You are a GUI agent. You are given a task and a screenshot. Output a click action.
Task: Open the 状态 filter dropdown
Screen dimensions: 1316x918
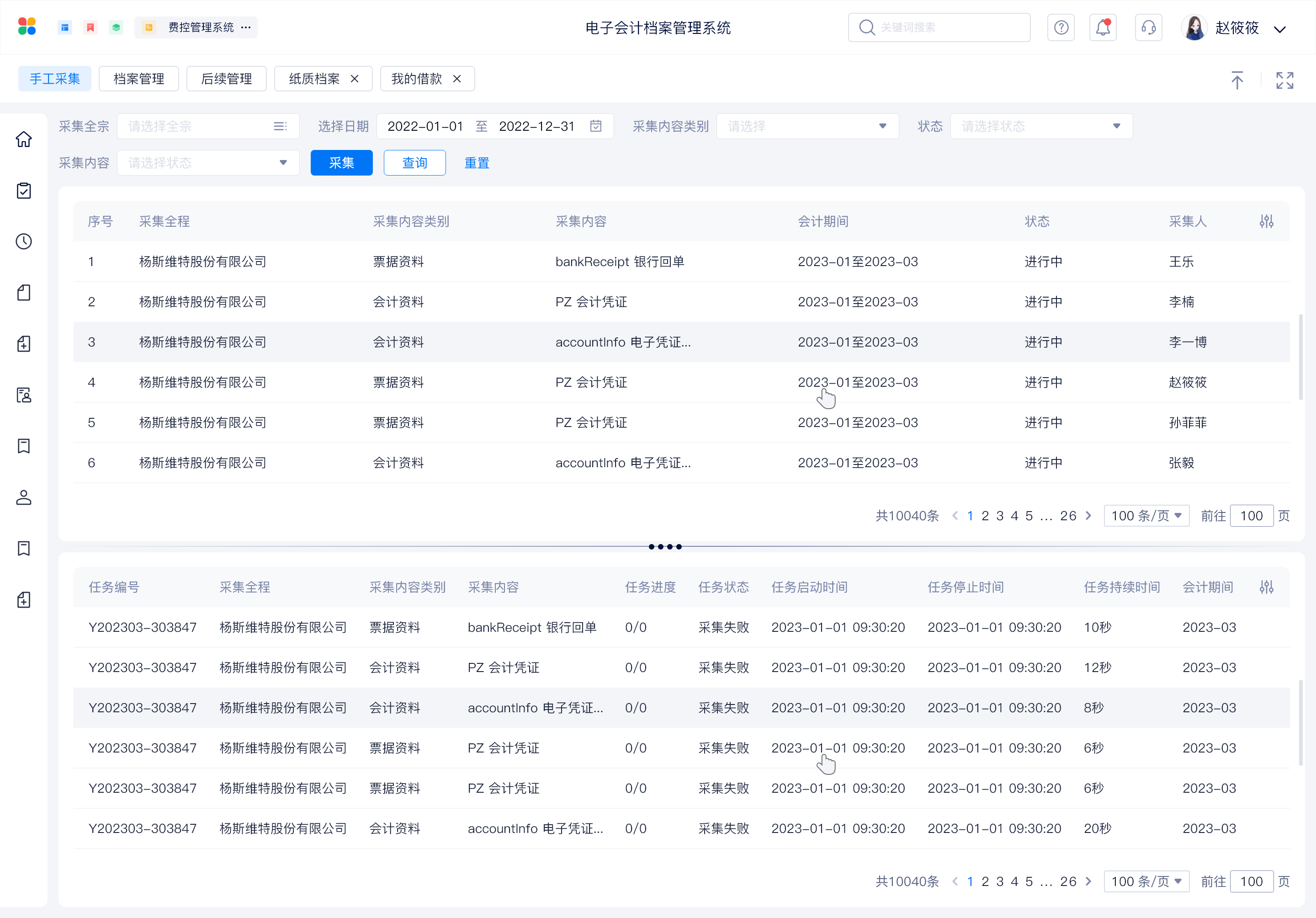click(x=1041, y=126)
